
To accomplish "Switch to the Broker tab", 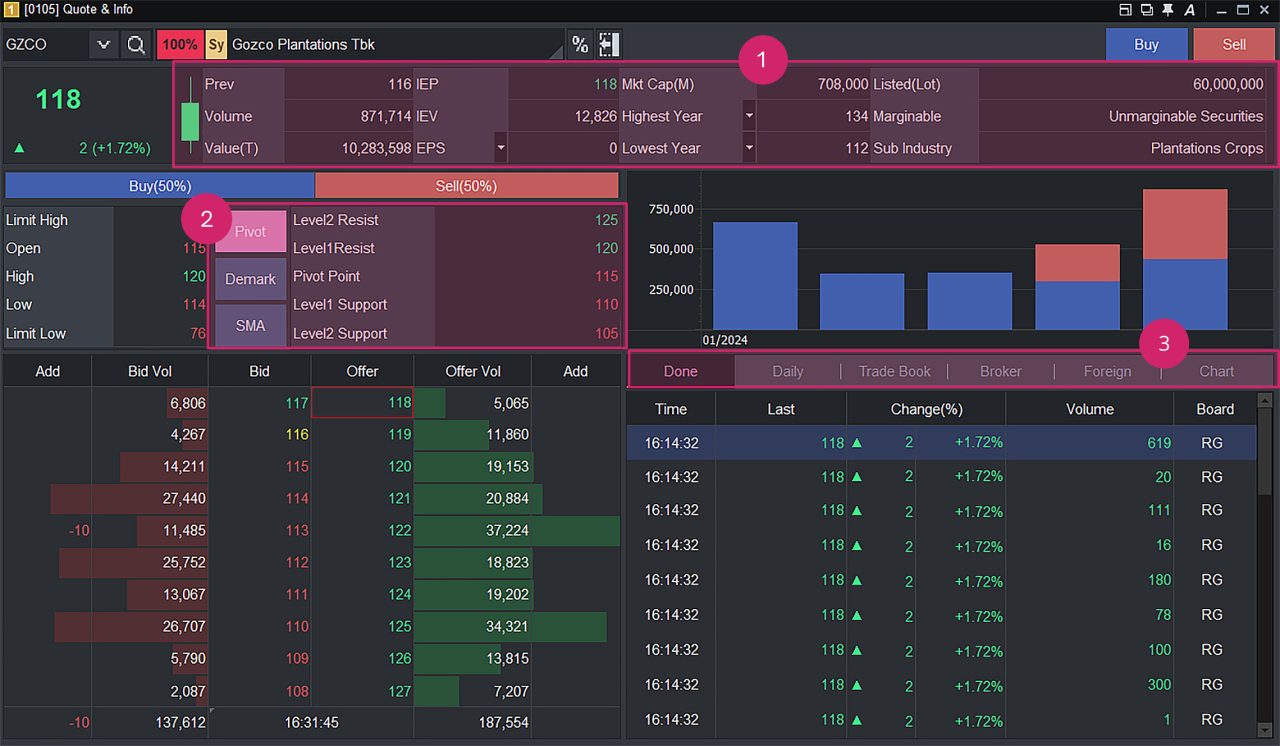I will [1001, 371].
